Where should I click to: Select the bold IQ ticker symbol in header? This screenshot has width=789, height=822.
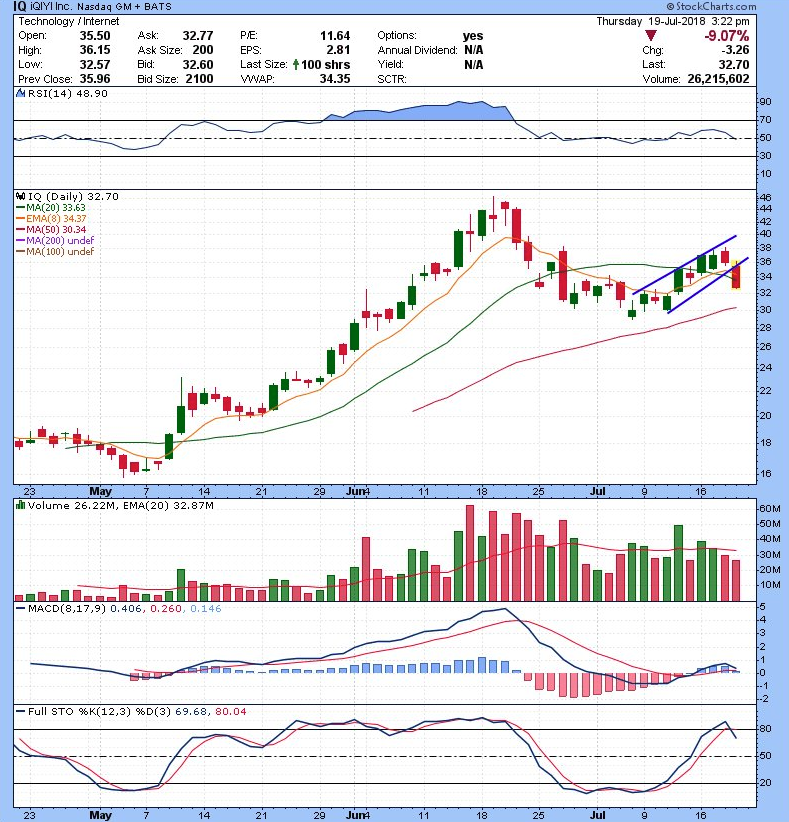coord(19,7)
